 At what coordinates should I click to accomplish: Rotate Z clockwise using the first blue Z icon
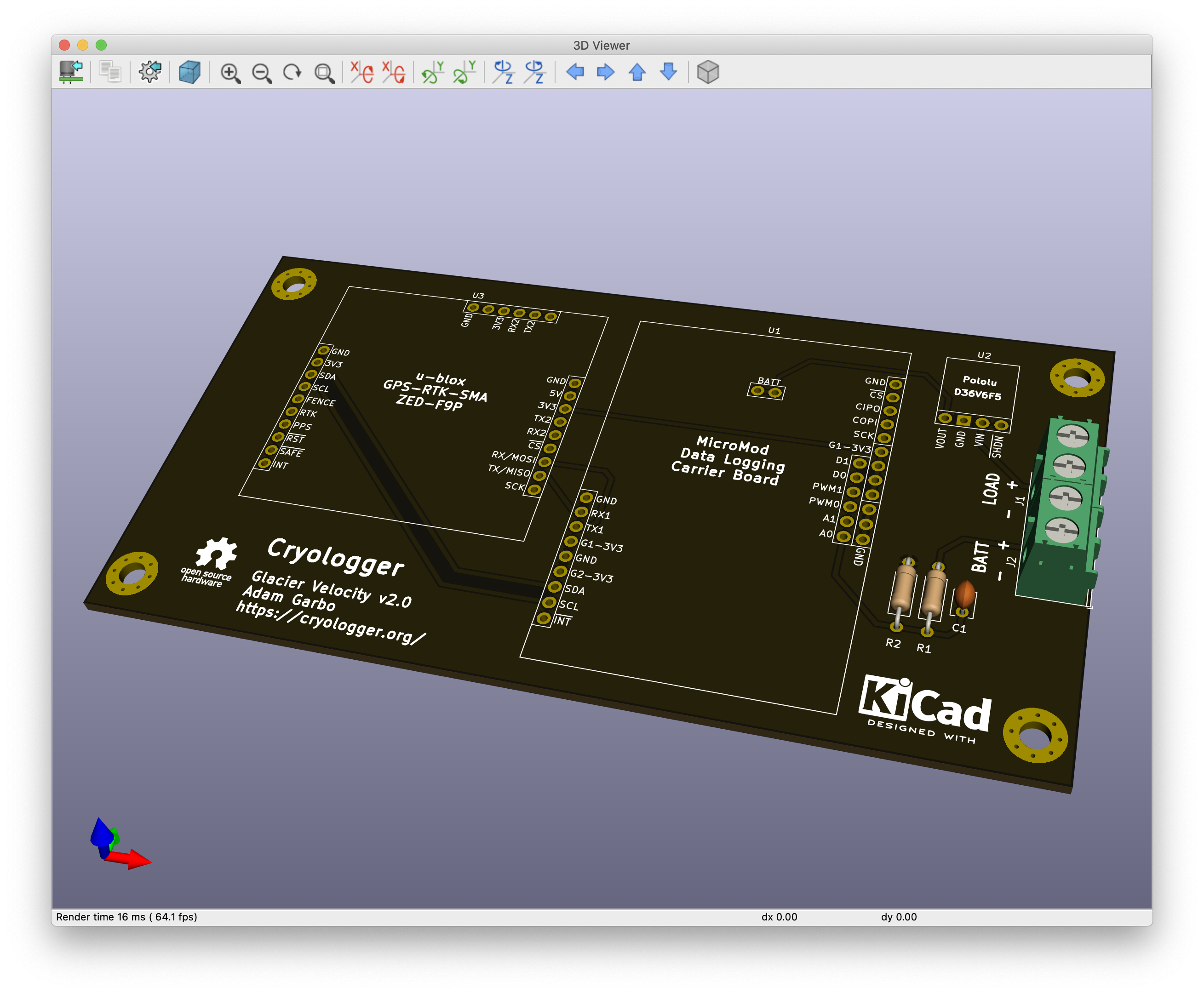[x=504, y=72]
